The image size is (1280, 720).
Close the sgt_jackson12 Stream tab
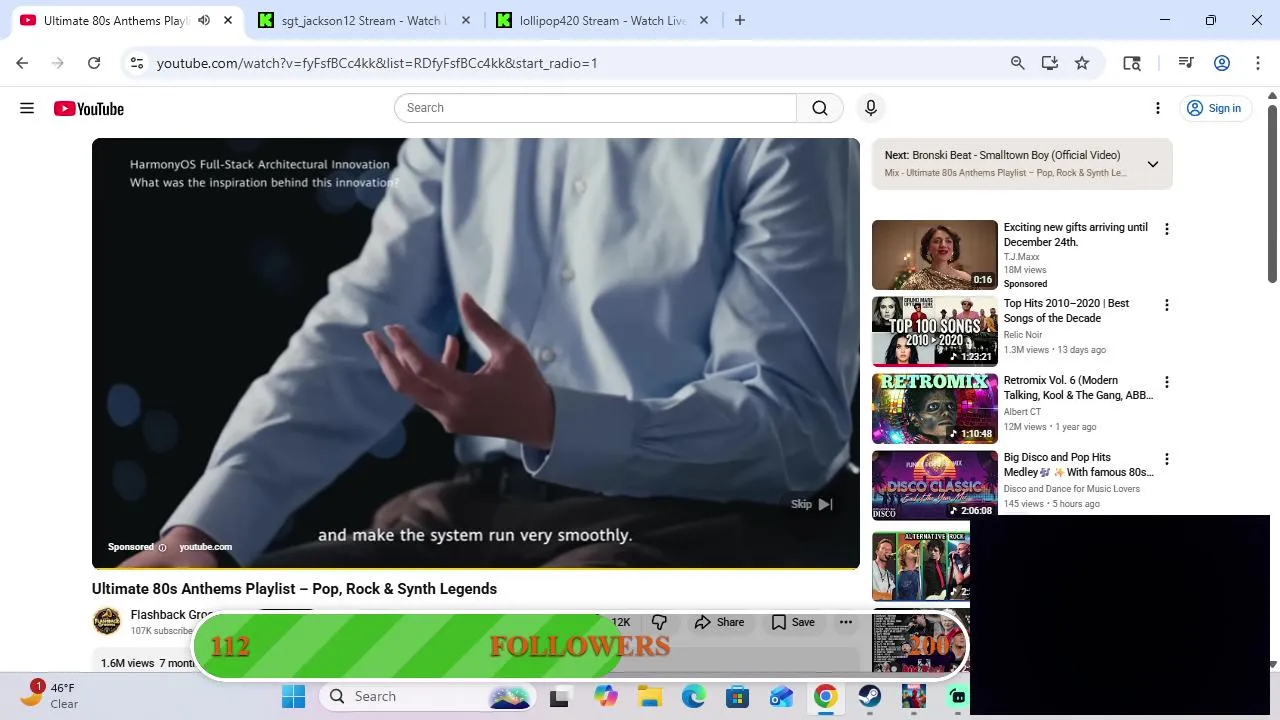click(465, 20)
